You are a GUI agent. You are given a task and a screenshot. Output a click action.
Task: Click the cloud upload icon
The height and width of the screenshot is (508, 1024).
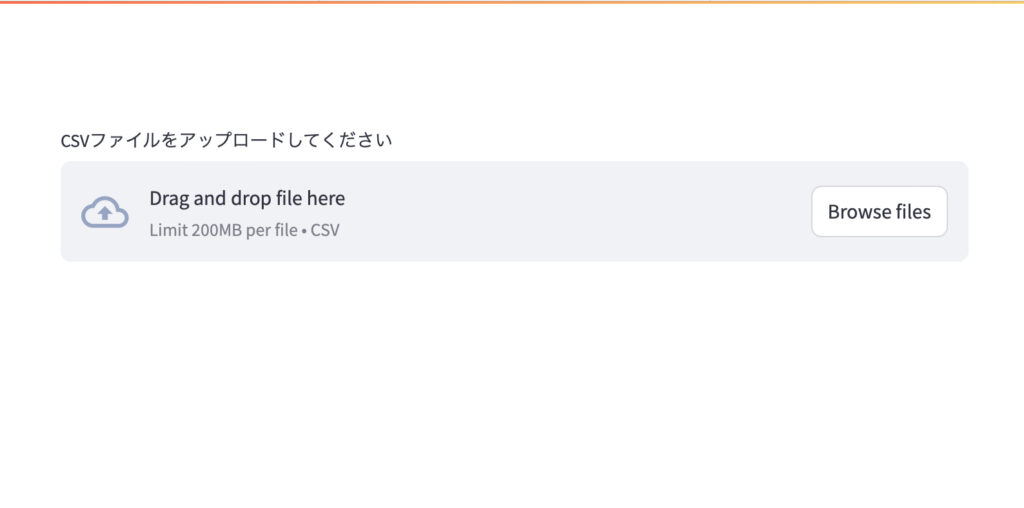pos(104,212)
